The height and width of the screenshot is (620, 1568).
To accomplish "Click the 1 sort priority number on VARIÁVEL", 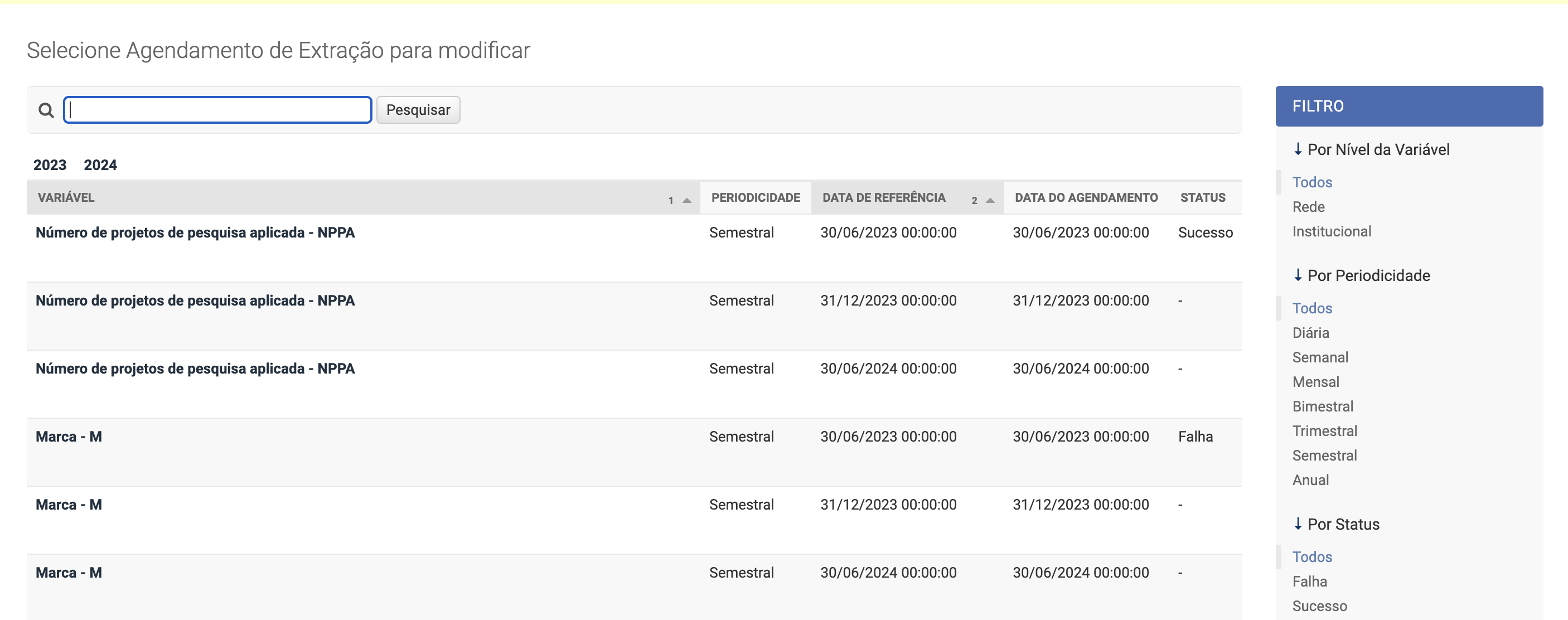I will tap(671, 201).
